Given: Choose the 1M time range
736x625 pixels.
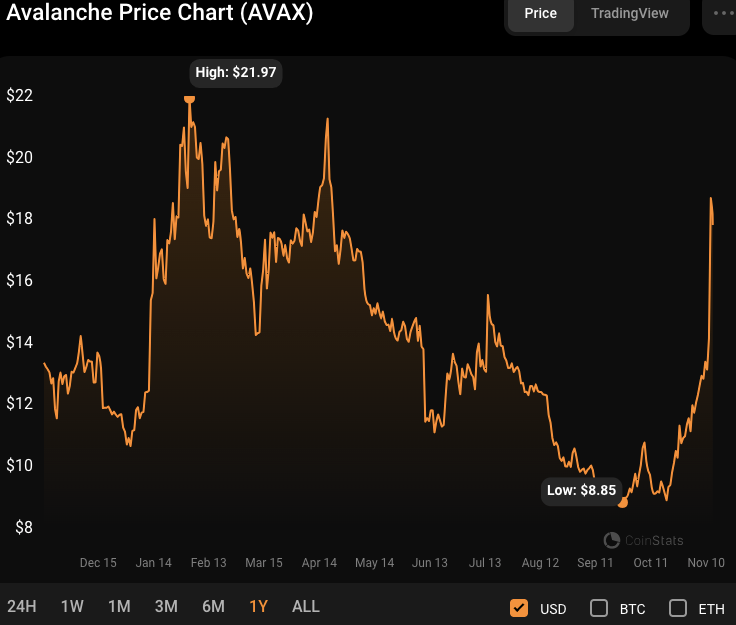Looking at the screenshot, I should click(x=119, y=606).
